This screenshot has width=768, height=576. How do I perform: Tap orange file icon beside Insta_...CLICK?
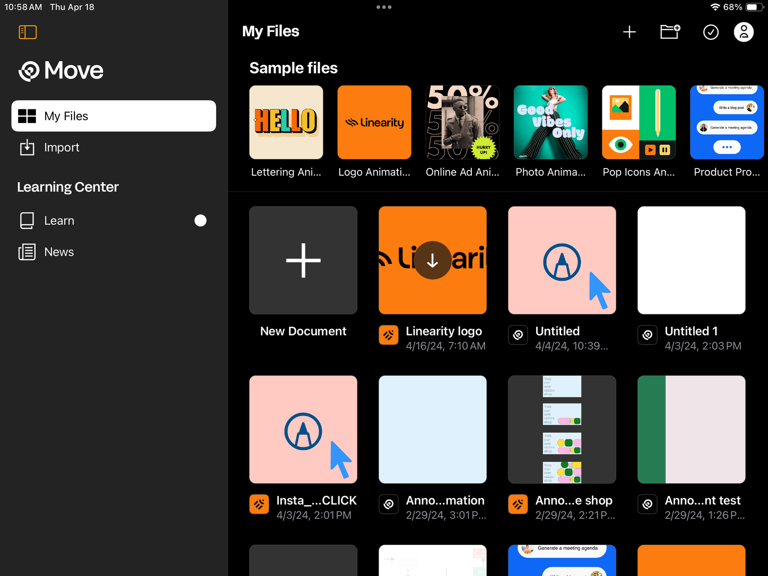click(x=259, y=504)
